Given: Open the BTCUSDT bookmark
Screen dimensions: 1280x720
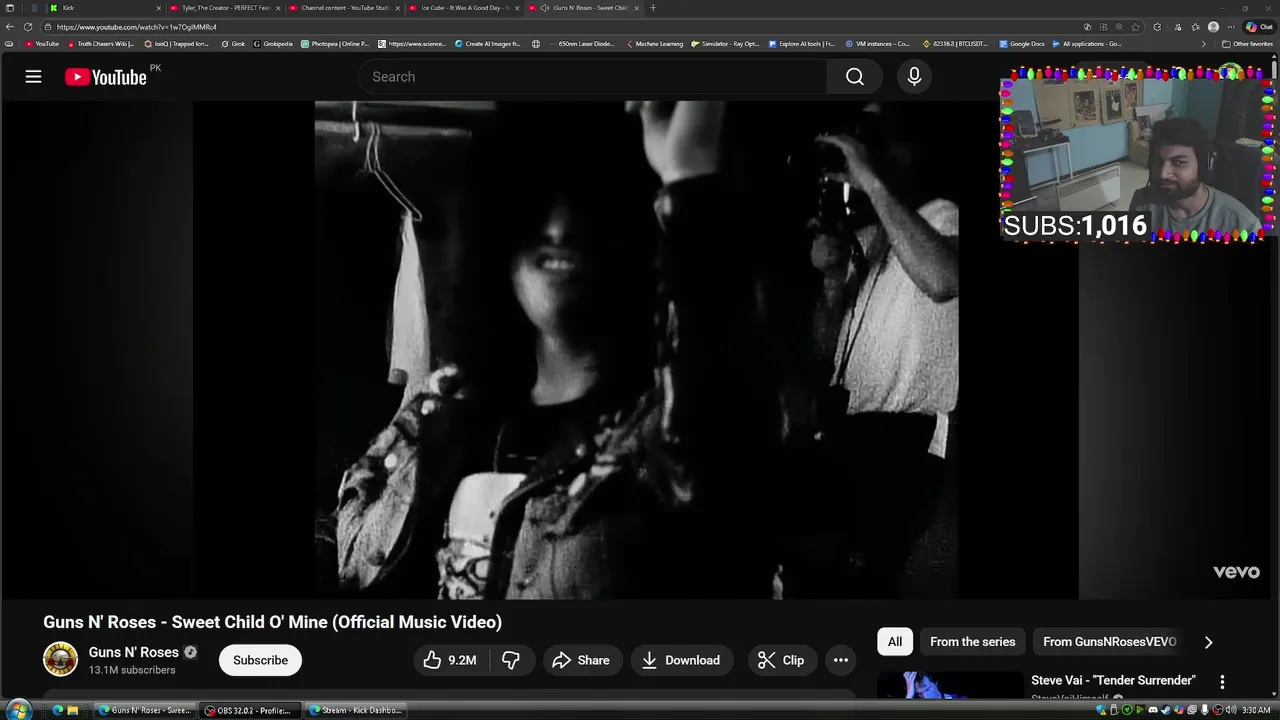Looking at the screenshot, I should pos(955,44).
